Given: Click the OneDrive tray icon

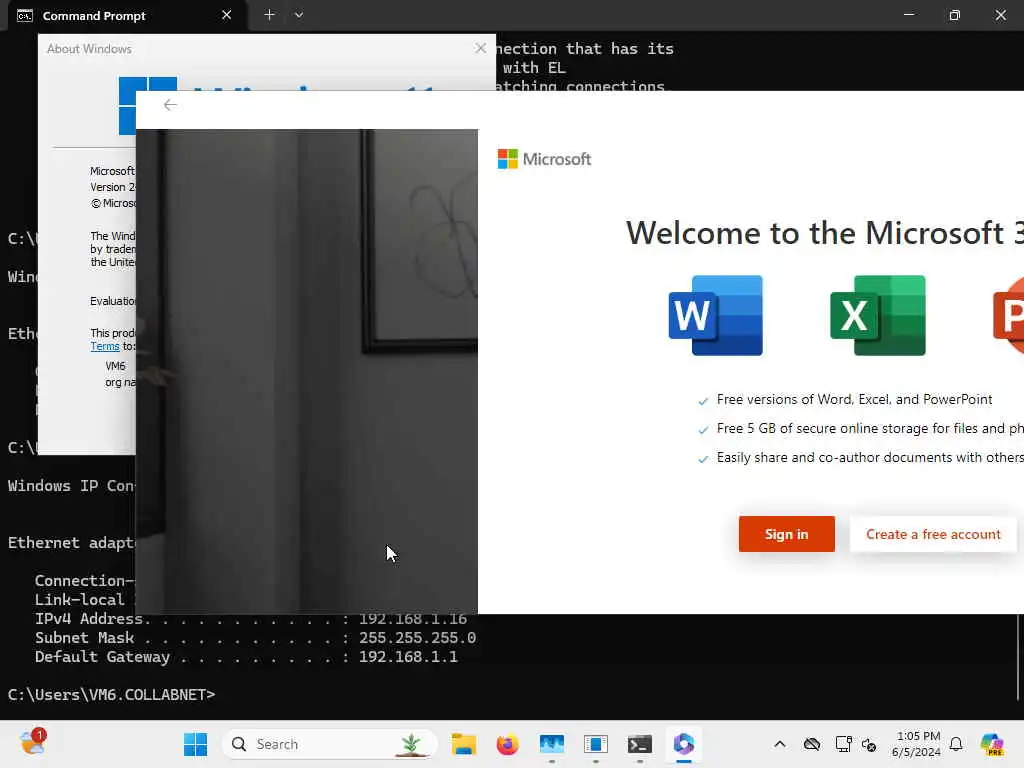Looking at the screenshot, I should point(812,744).
